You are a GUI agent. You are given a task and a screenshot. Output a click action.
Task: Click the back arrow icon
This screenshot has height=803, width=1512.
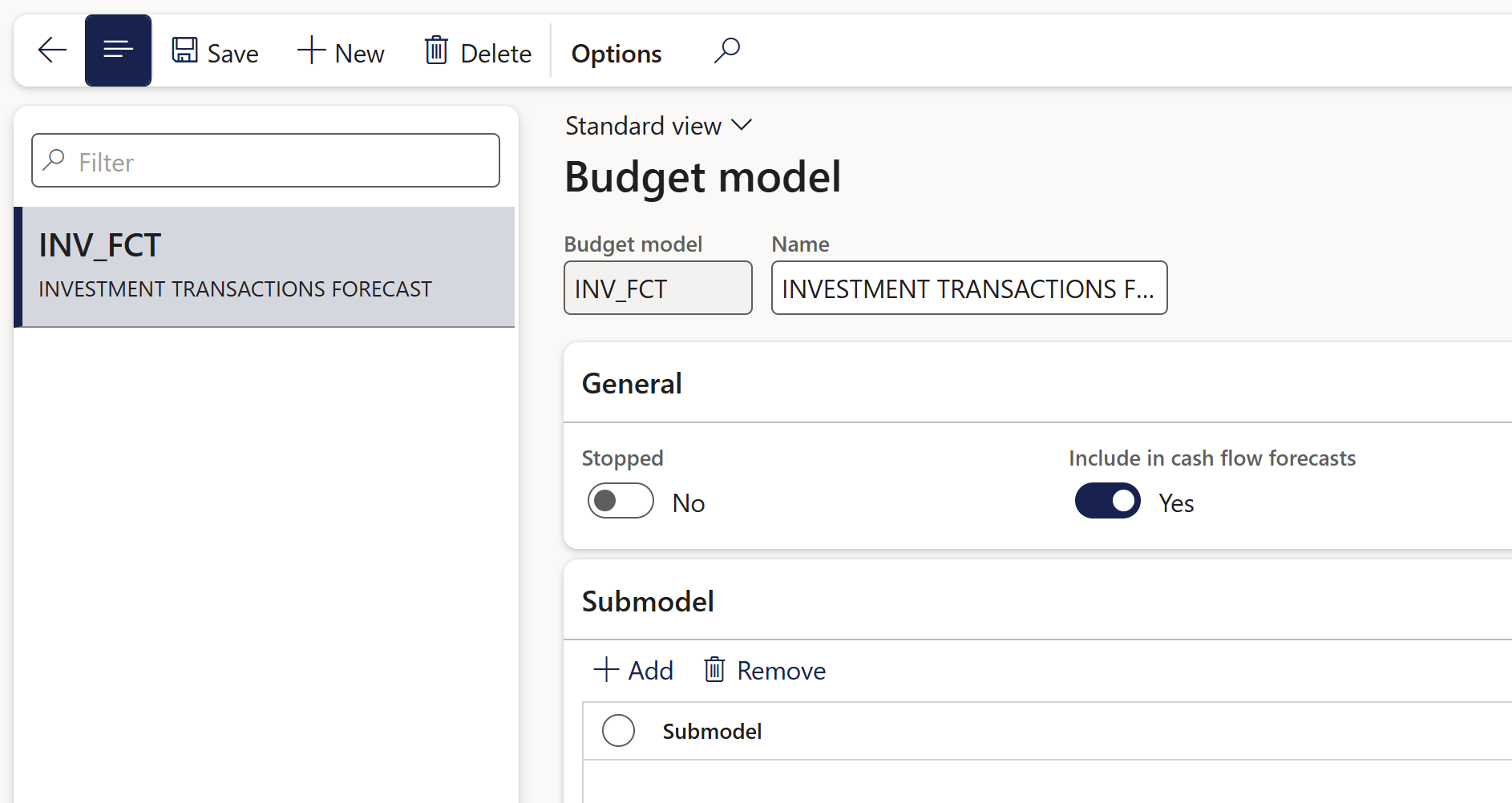52,50
